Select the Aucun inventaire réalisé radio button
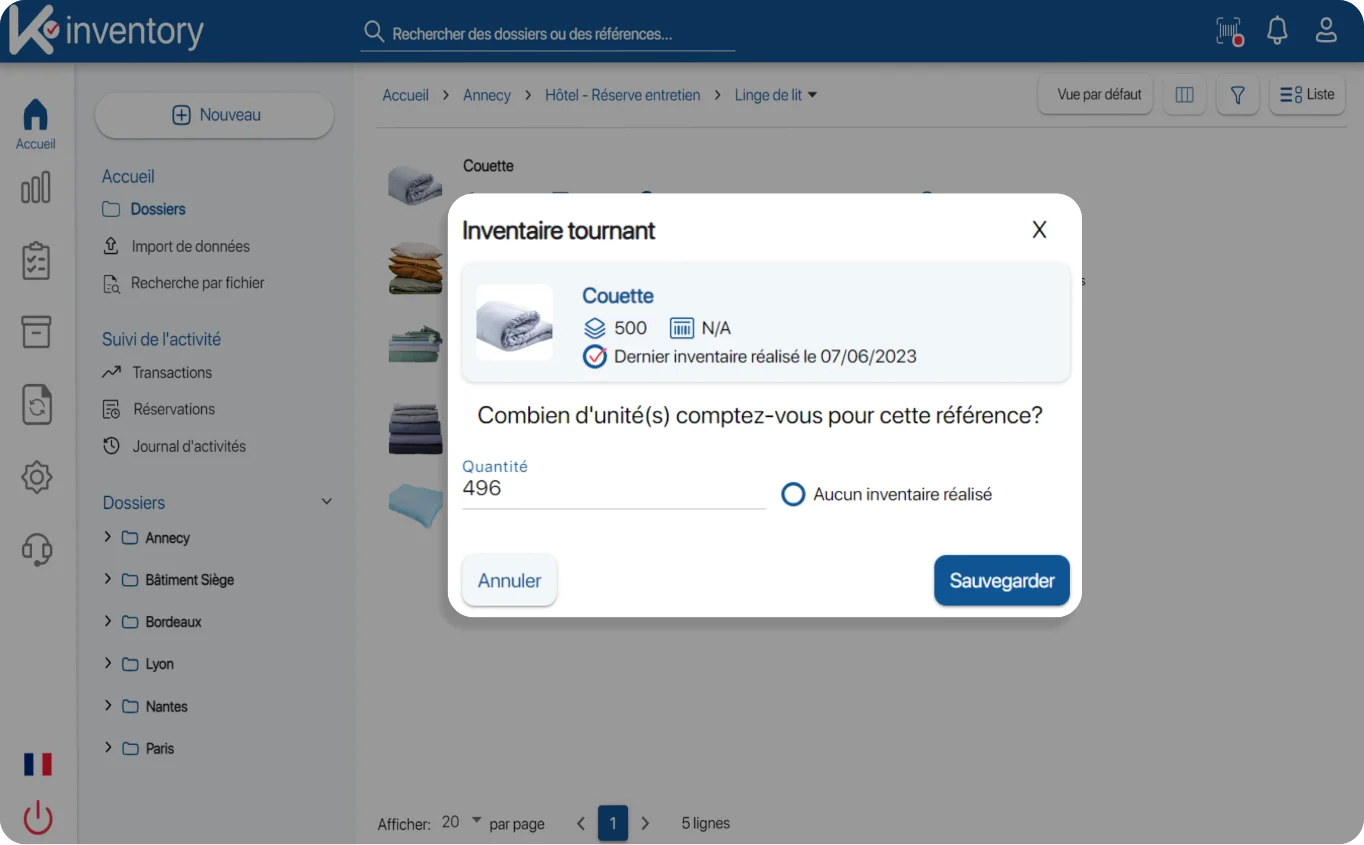 click(x=793, y=494)
